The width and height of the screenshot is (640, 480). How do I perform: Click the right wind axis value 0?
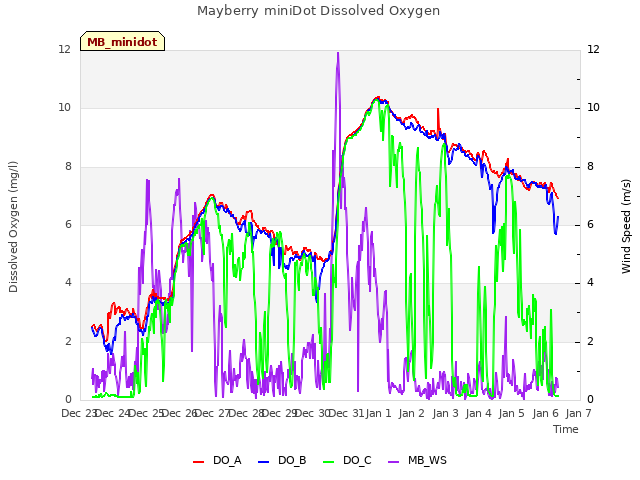pyautogui.click(x=590, y=399)
